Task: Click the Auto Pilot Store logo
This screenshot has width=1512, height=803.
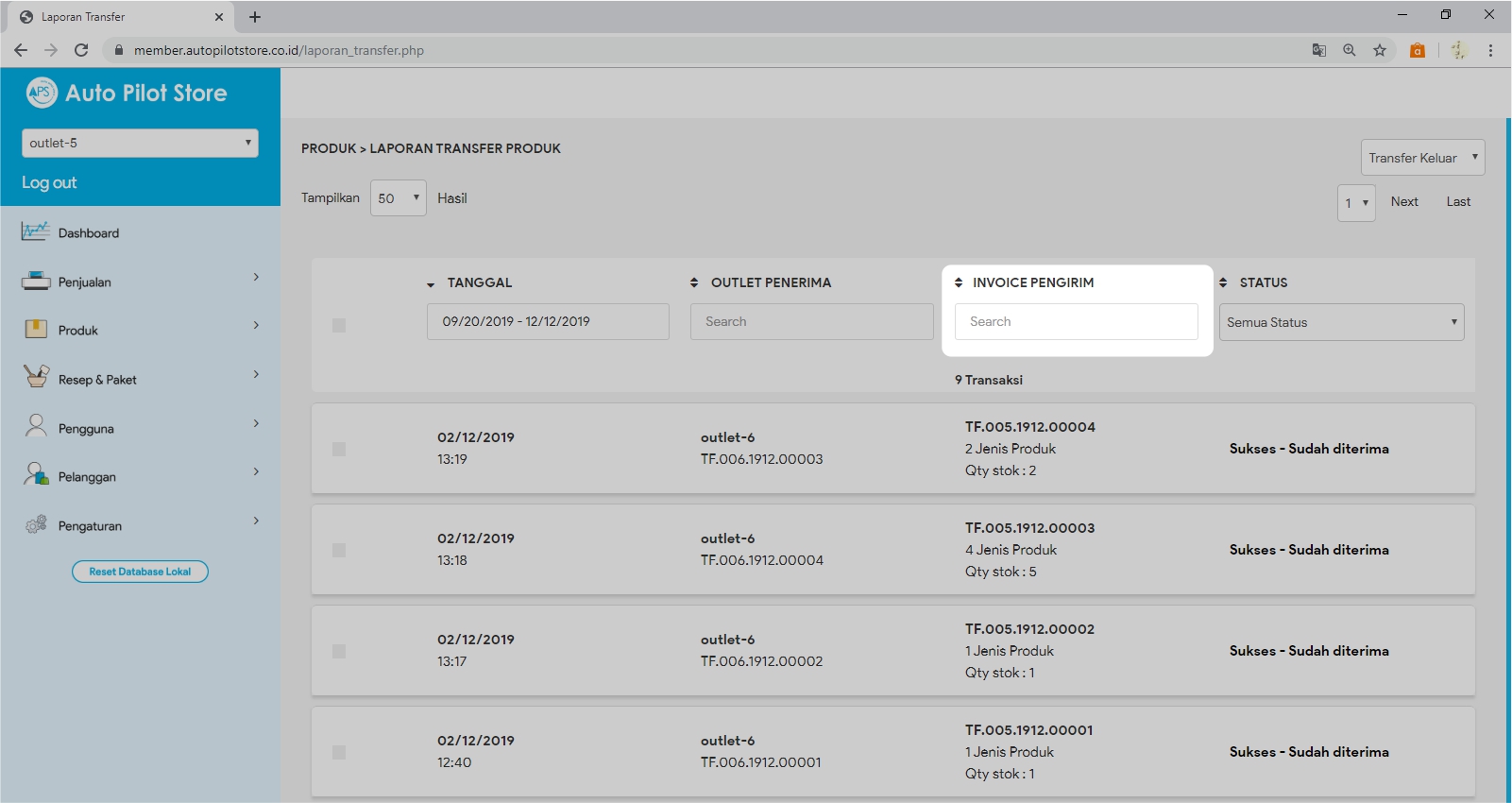Action: tap(127, 93)
